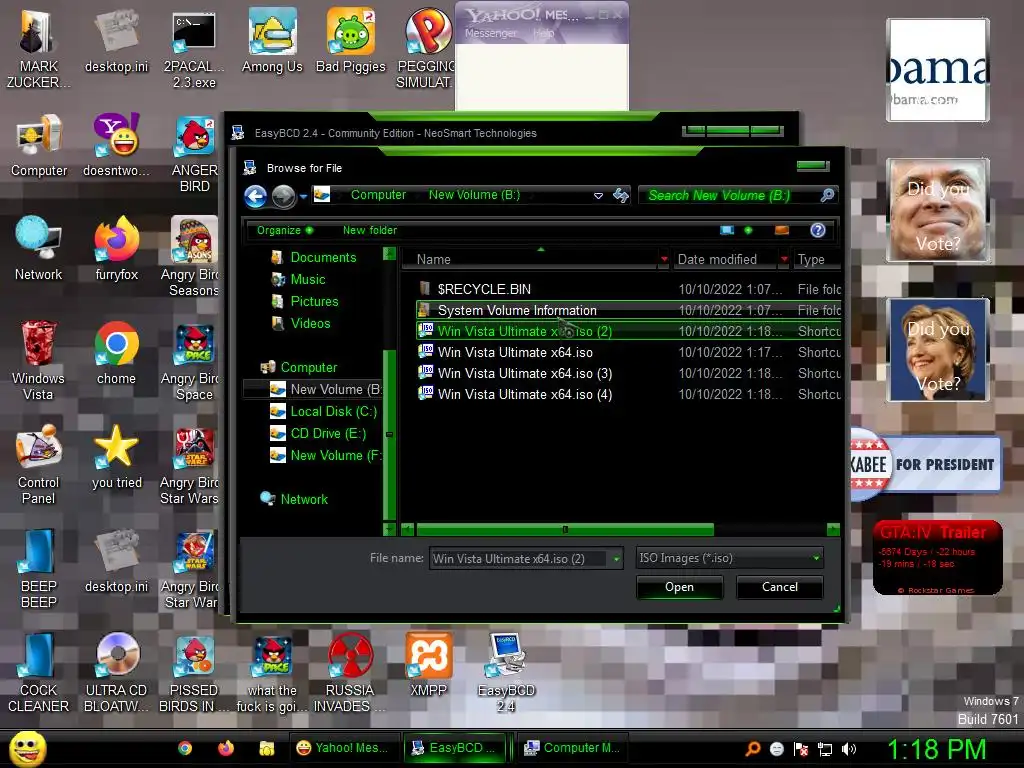Viewport: 1024px width, 768px height.
Task: Click the navigation pane vertical scrollbar
Action: (389, 434)
